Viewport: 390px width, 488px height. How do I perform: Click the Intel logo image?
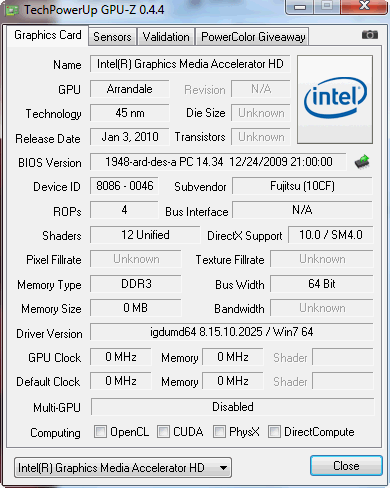click(x=335, y=99)
